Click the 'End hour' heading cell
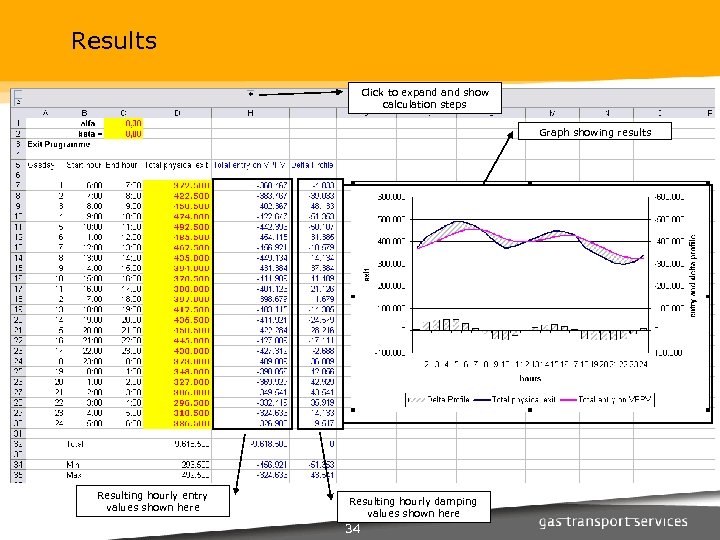720x540 pixels. (x=122, y=165)
